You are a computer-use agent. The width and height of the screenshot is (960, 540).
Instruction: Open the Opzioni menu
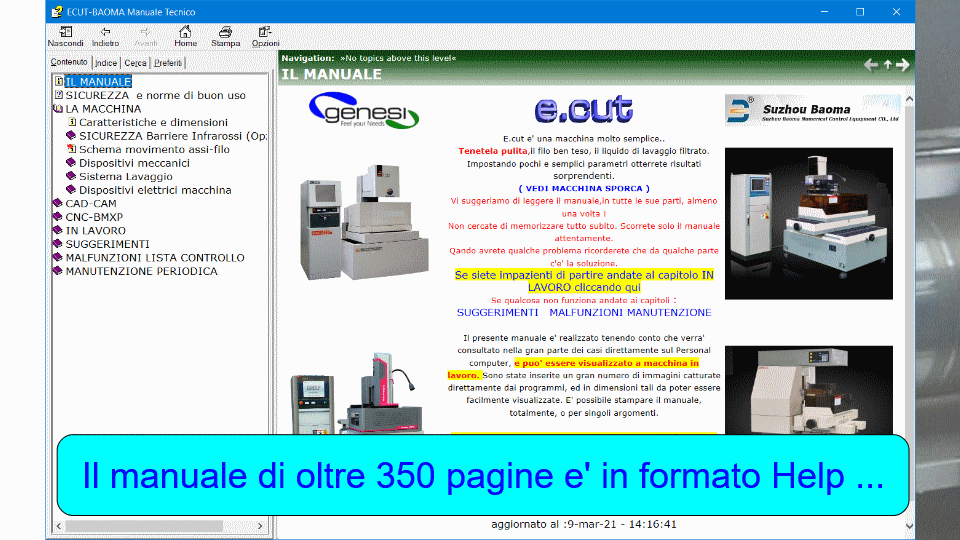coord(265,37)
